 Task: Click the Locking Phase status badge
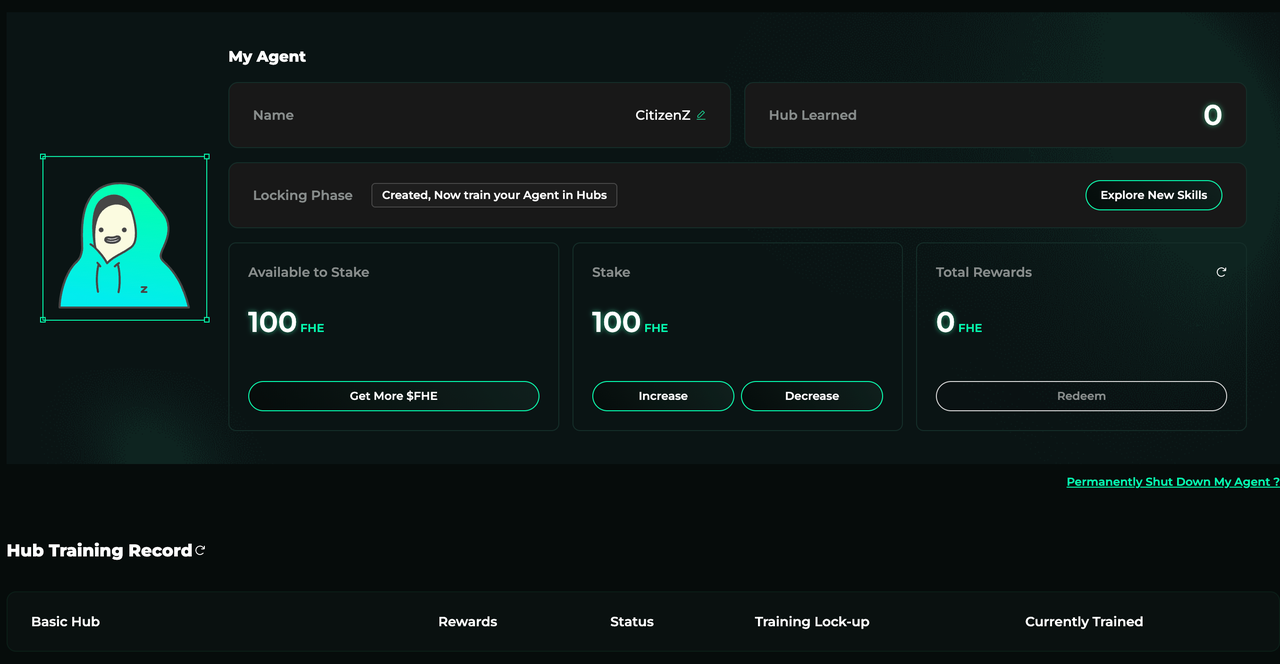coord(494,195)
